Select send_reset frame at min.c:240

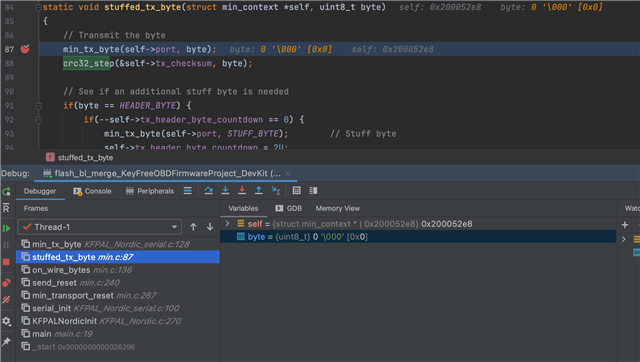(118, 282)
